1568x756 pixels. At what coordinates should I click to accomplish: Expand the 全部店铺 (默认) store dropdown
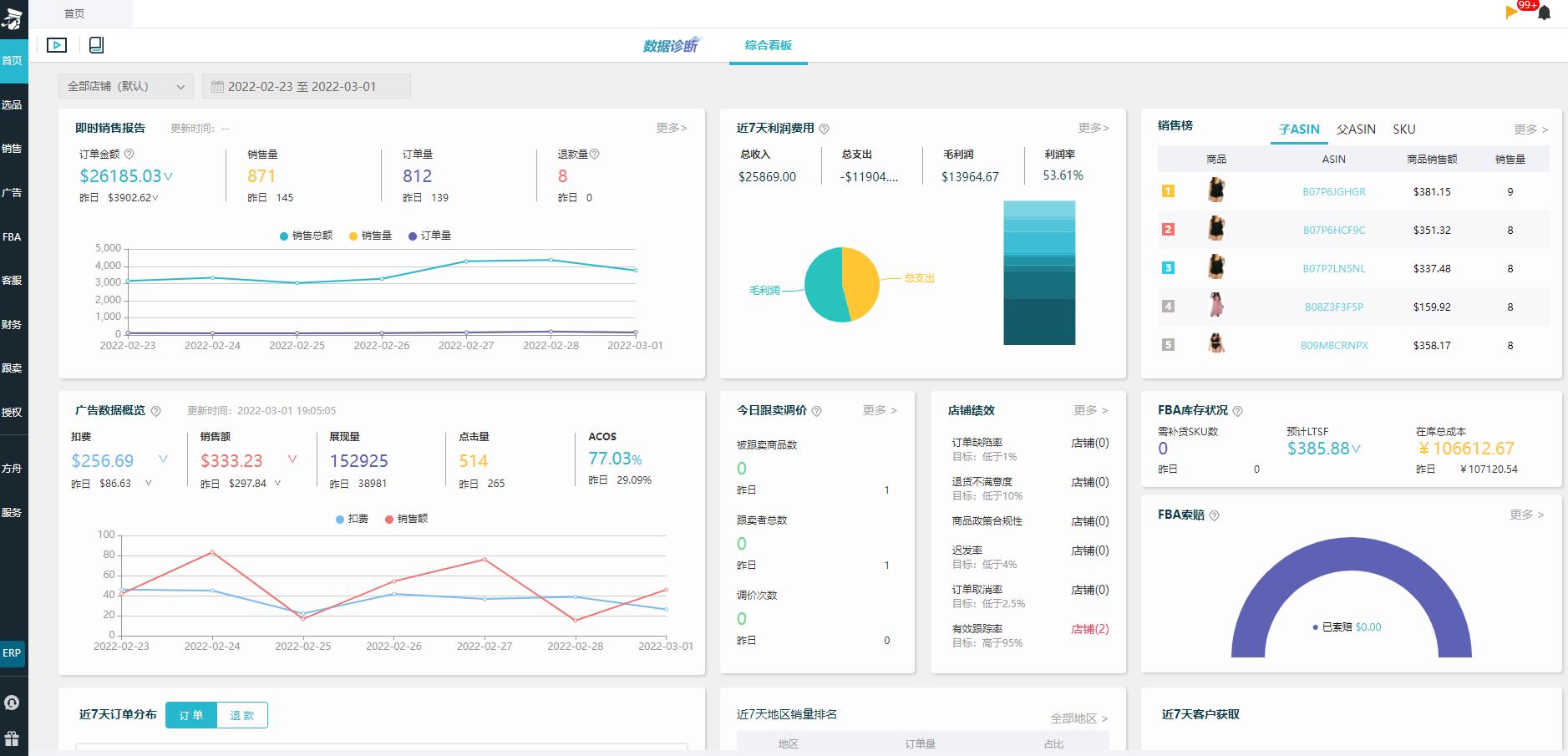(x=125, y=86)
